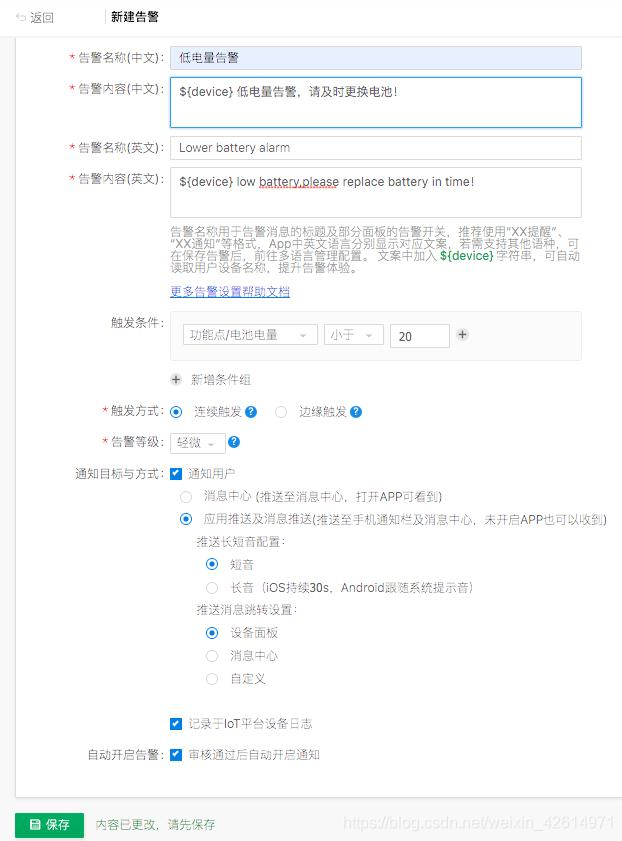This screenshot has width=622, height=841.
Task: Toggle 审核通过后自动开启通知 checkbox
Action: (x=176, y=755)
